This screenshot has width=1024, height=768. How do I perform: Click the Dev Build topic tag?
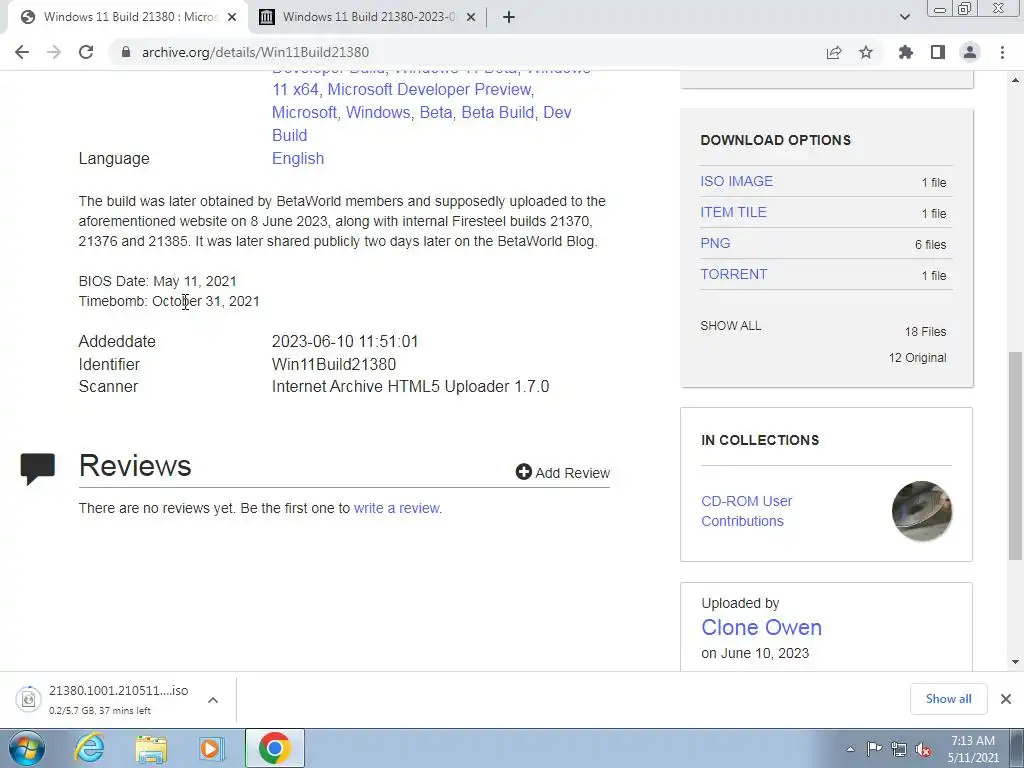[x=421, y=124]
